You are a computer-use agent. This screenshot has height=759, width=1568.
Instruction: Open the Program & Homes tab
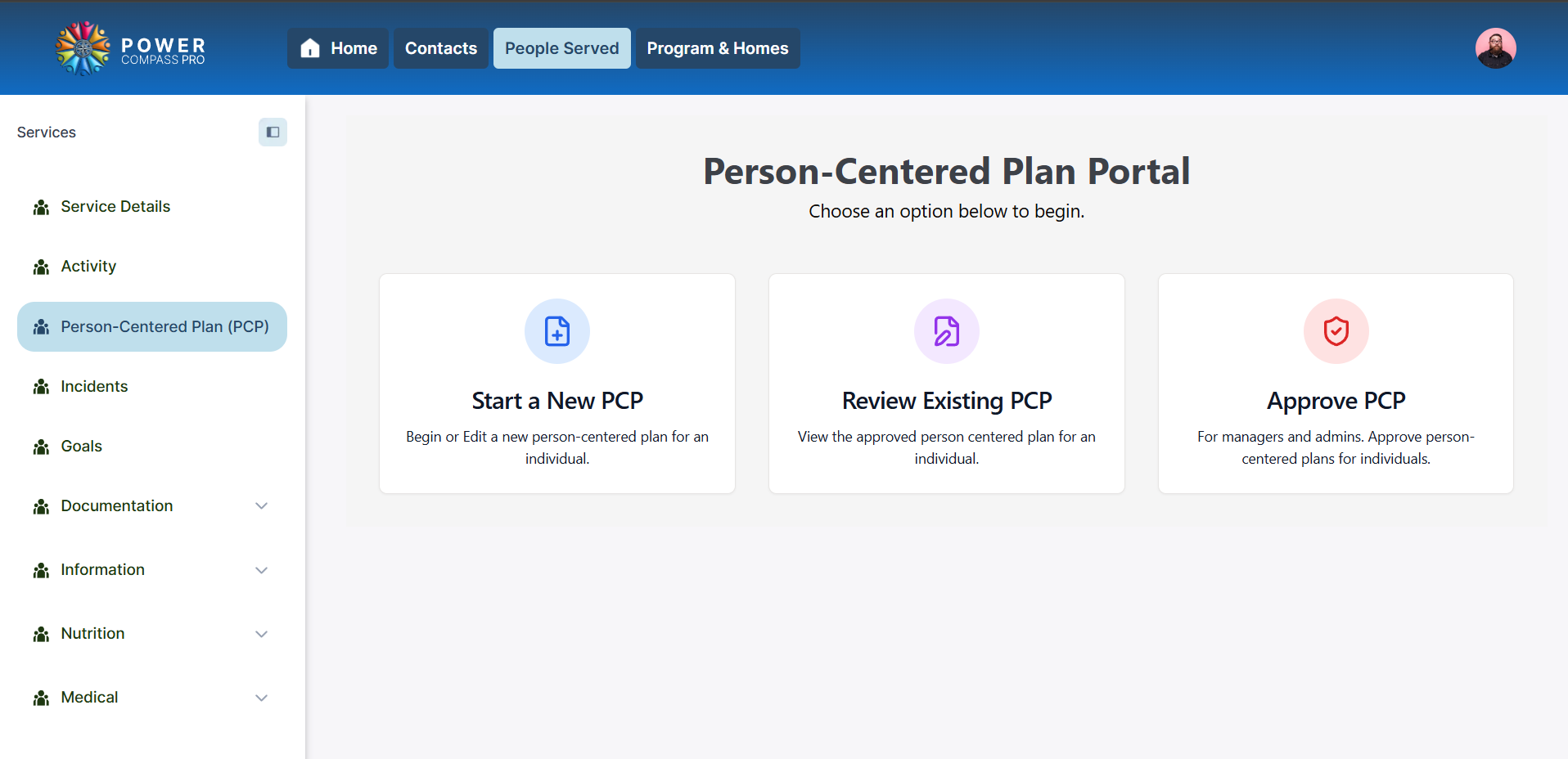tap(718, 48)
